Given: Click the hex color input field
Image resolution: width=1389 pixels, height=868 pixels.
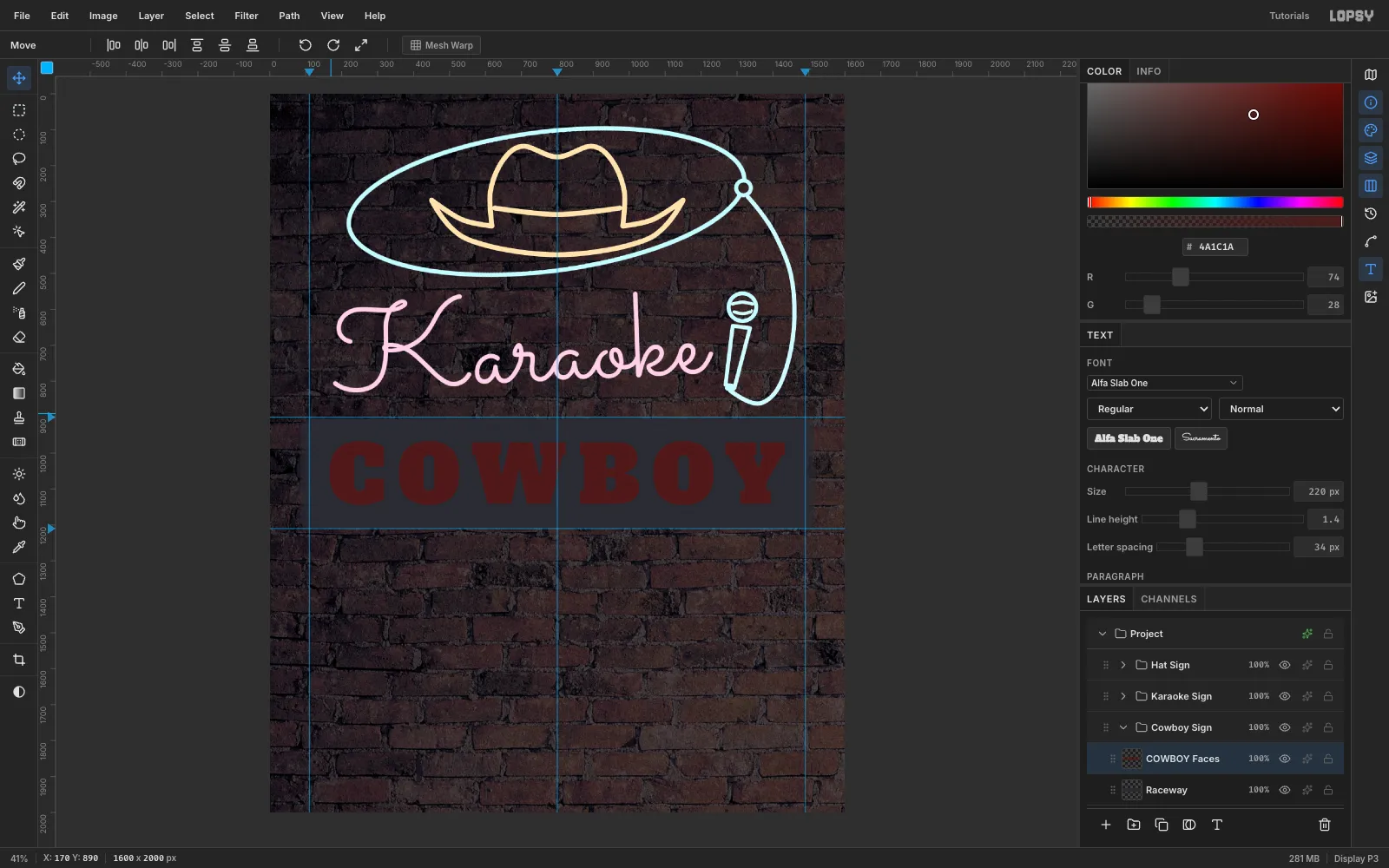Looking at the screenshot, I should [1215, 247].
